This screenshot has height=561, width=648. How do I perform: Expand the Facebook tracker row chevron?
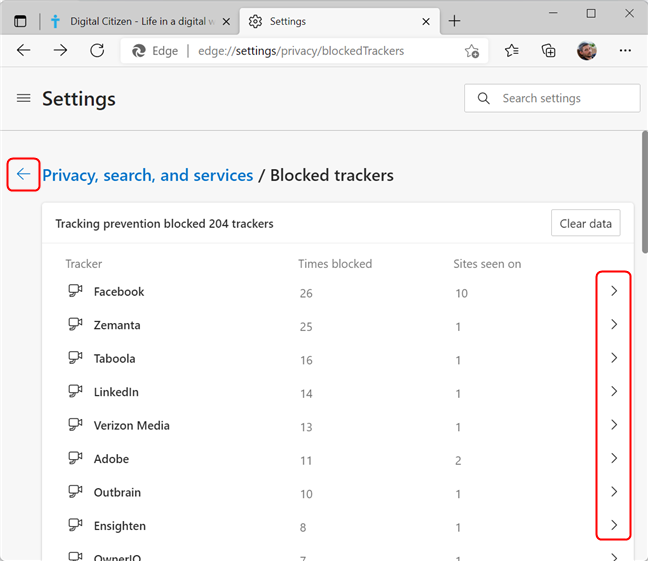coord(614,291)
